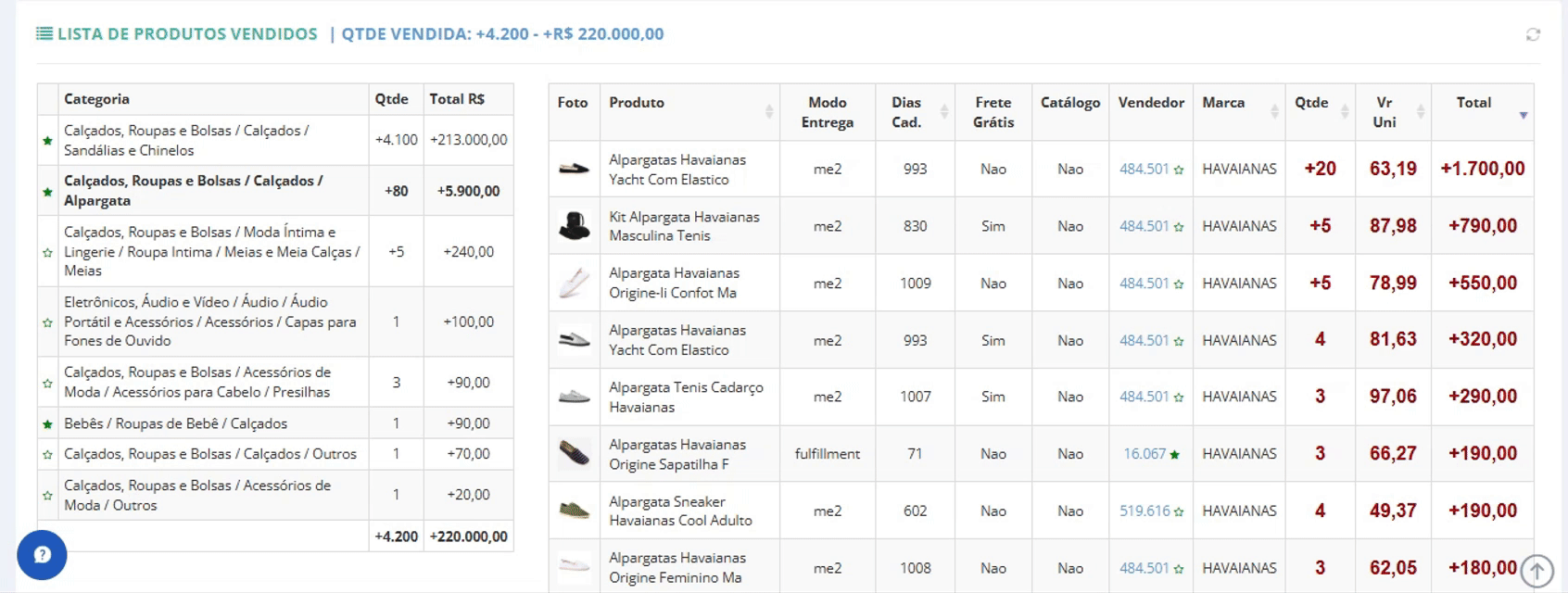The width and height of the screenshot is (1568, 593).
Task: Click the "Lista de Produtos Vendidos" title
Action: coord(187,34)
